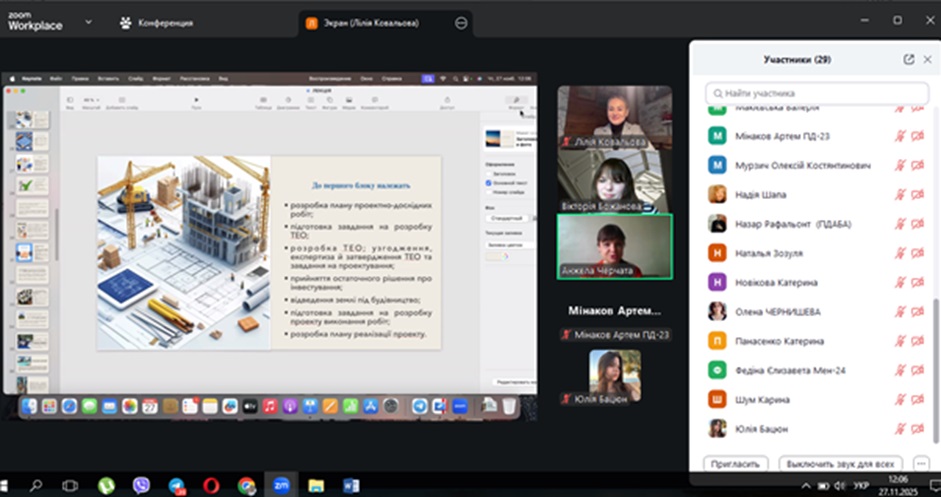941x497 pixels.
Task: Toggle video for Панасенко Катерина
Action: coord(916,341)
